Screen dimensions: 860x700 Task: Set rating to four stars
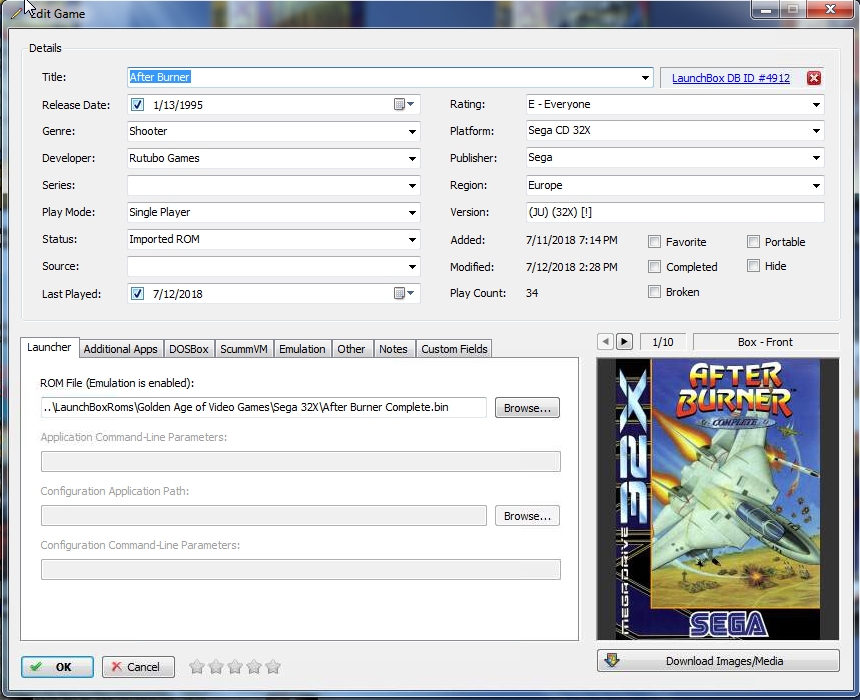(254, 667)
